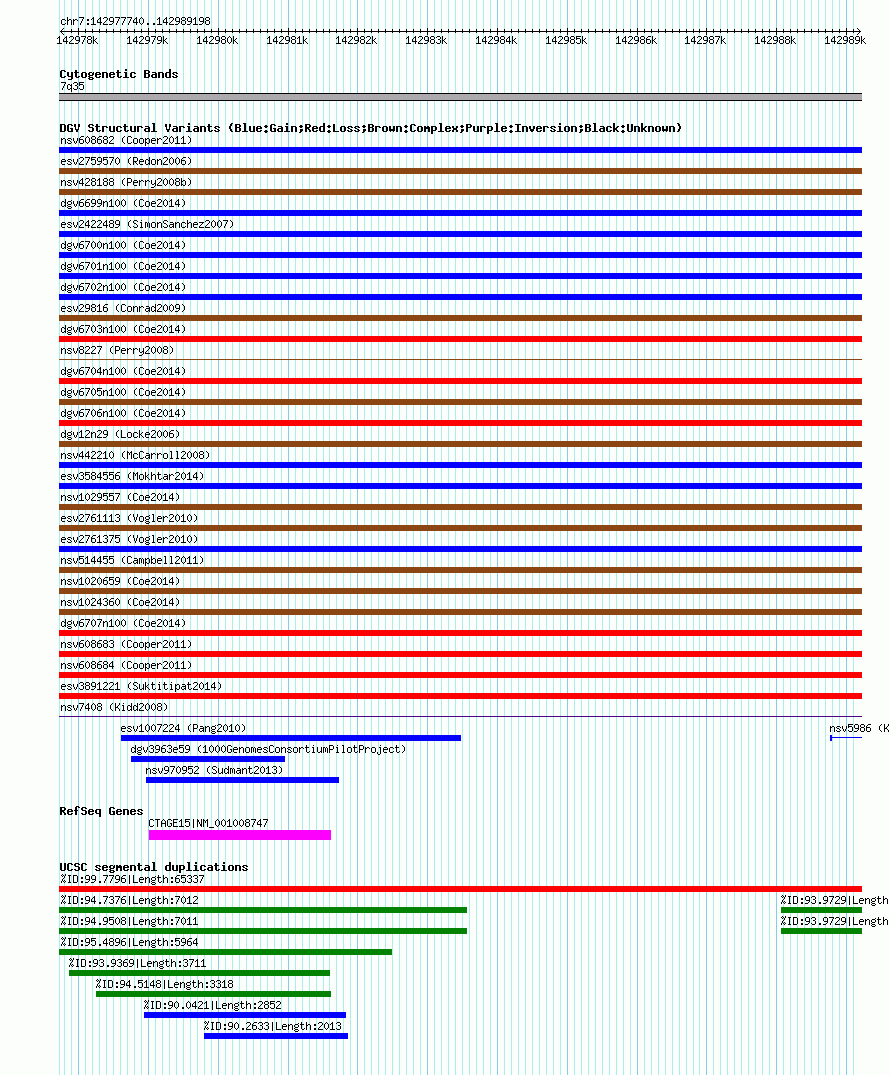Open dgv6699n100 (Coe2014) variant entry
The image size is (890, 1075).
(123, 203)
